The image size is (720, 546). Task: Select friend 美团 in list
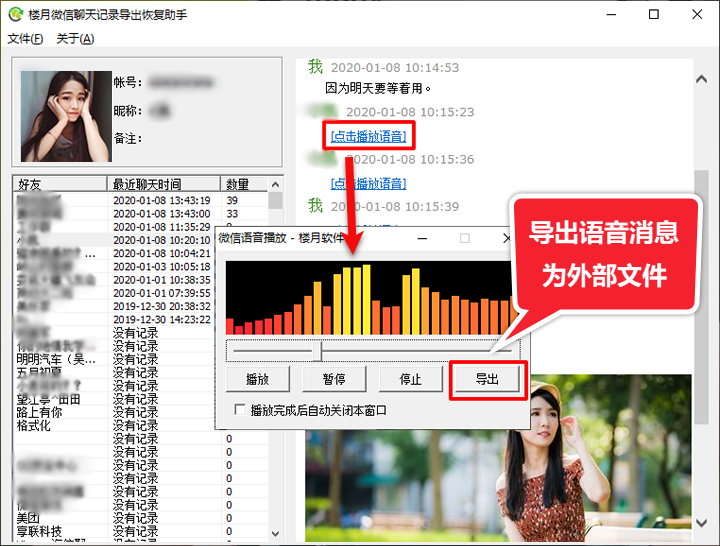pyautogui.click(x=28, y=518)
